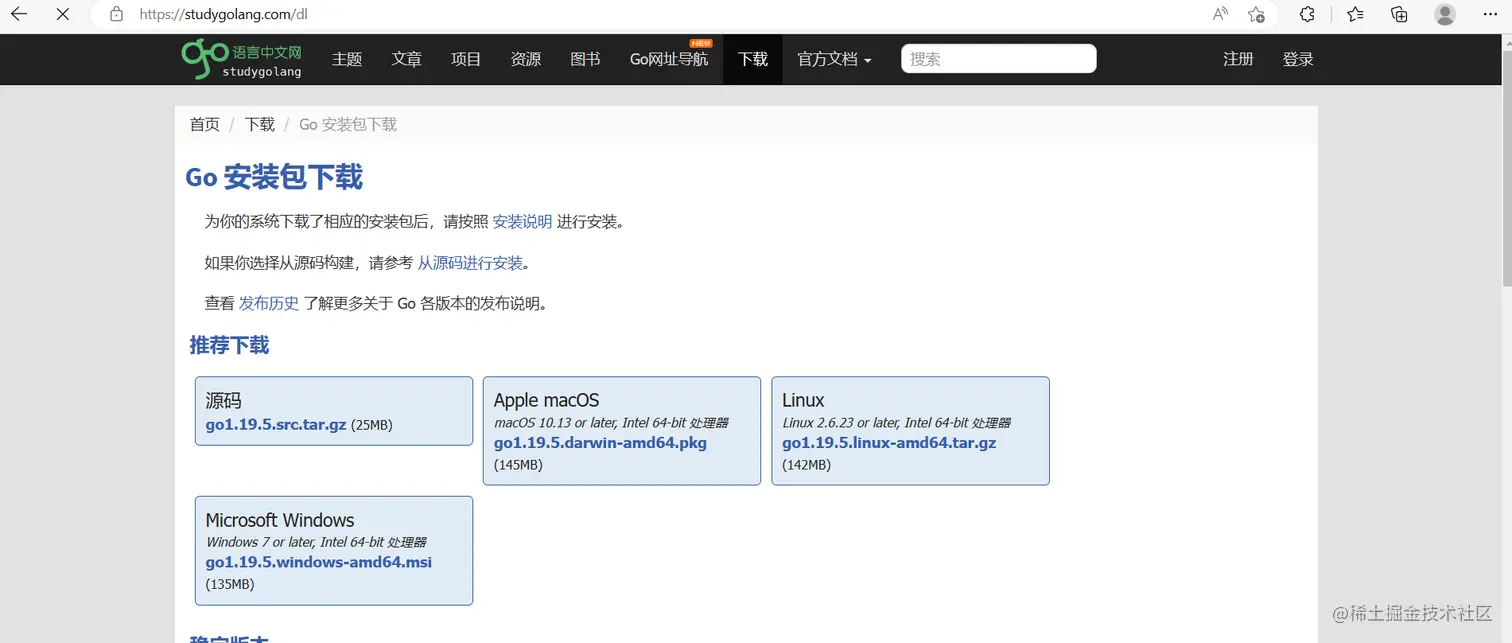Image resolution: width=1512 pixels, height=643 pixels.
Task: Click the "Go 安装包下载" breadcrumb text
Action: [x=348, y=124]
